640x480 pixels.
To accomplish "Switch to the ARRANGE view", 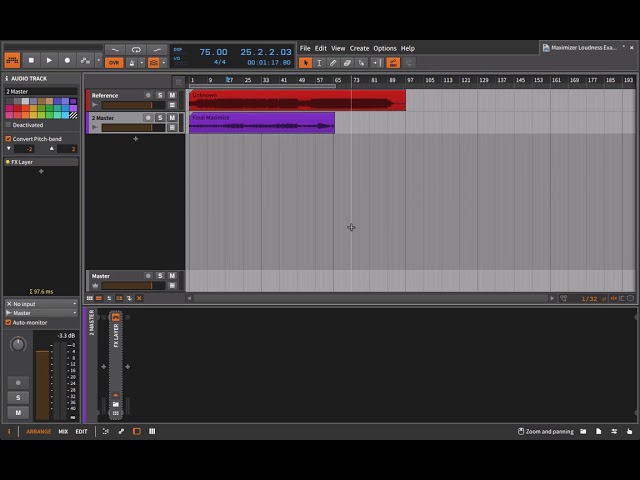I will point(39,431).
